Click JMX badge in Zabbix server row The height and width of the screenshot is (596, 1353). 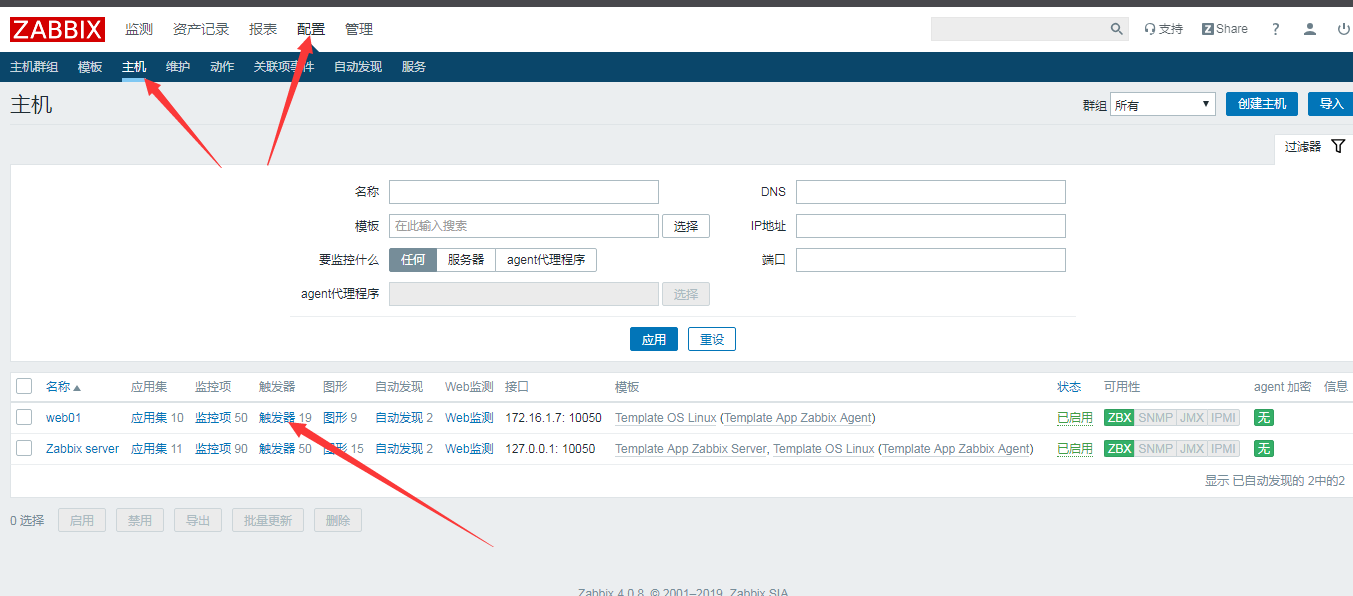[1191, 449]
